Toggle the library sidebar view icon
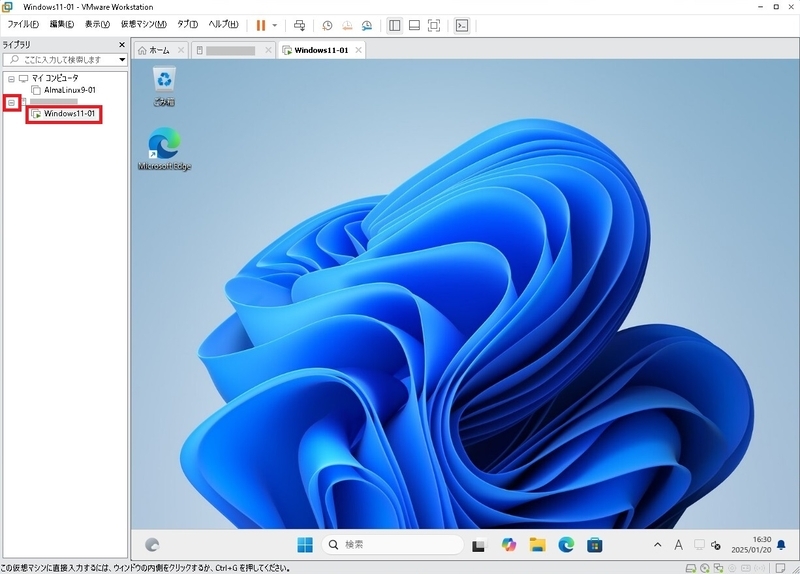 (x=394, y=26)
